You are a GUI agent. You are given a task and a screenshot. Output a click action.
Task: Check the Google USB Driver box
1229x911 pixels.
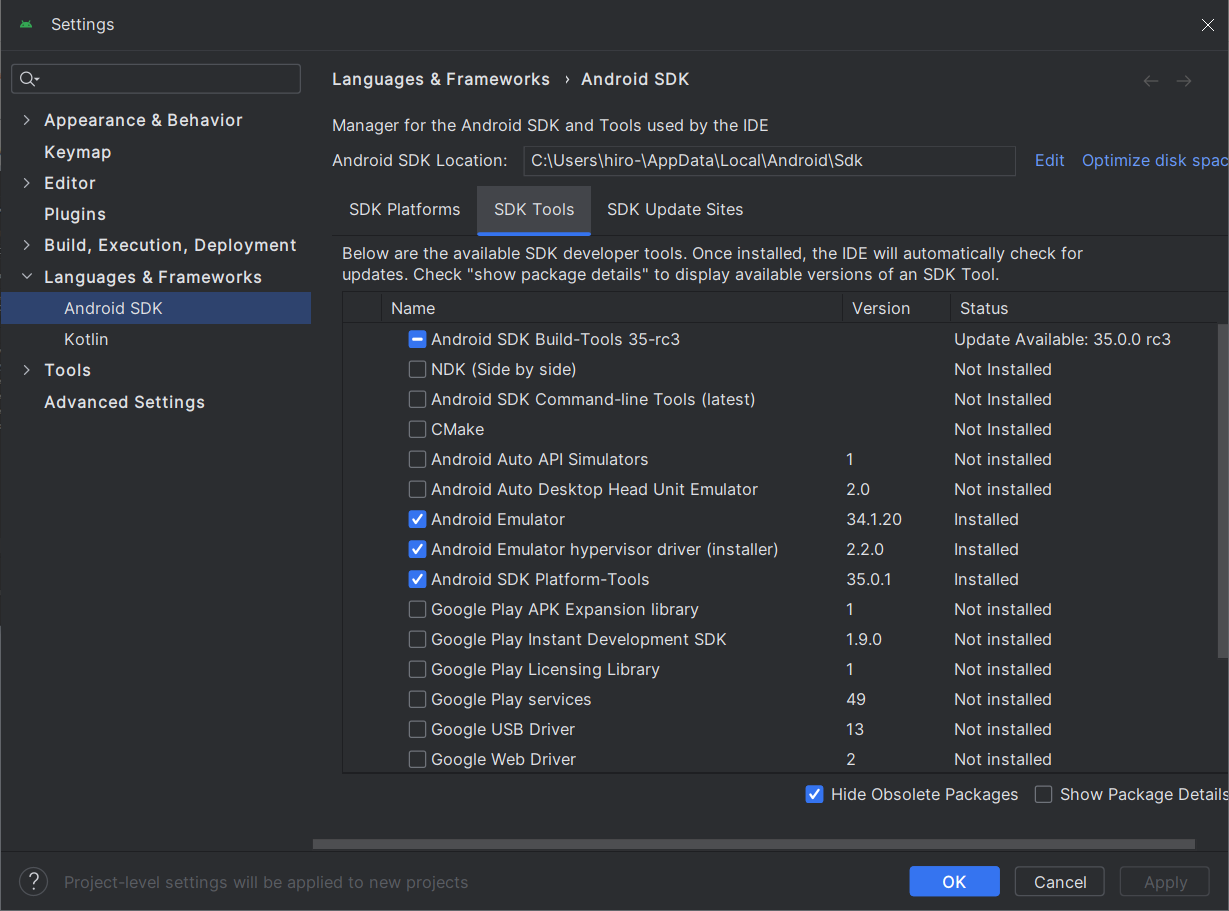(x=418, y=729)
